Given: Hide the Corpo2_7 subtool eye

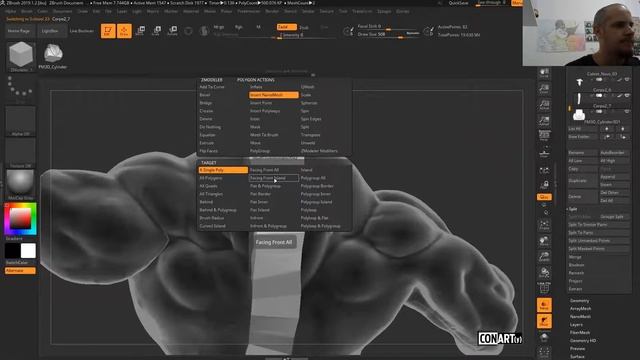Looking at the screenshot, I should click(x=627, y=111).
